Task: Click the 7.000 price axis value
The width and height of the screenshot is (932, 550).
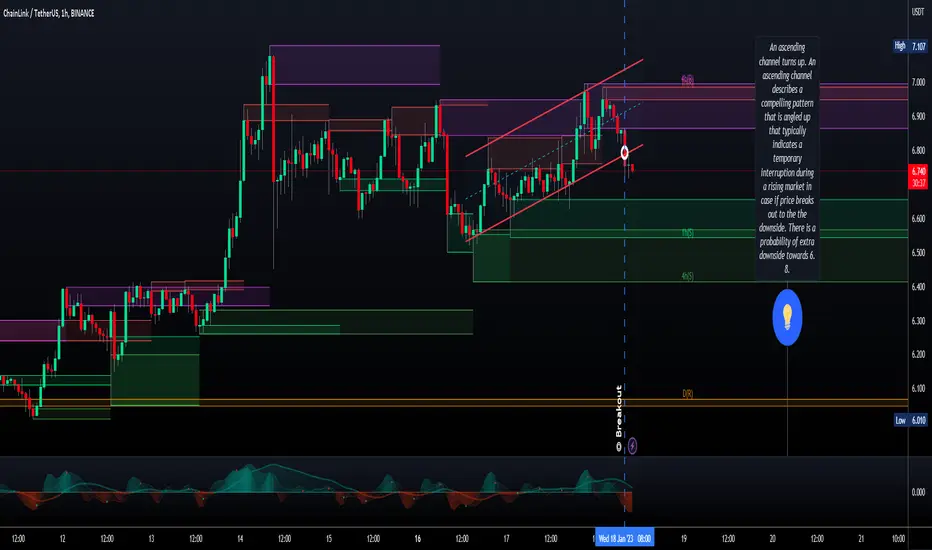Action: tap(918, 82)
